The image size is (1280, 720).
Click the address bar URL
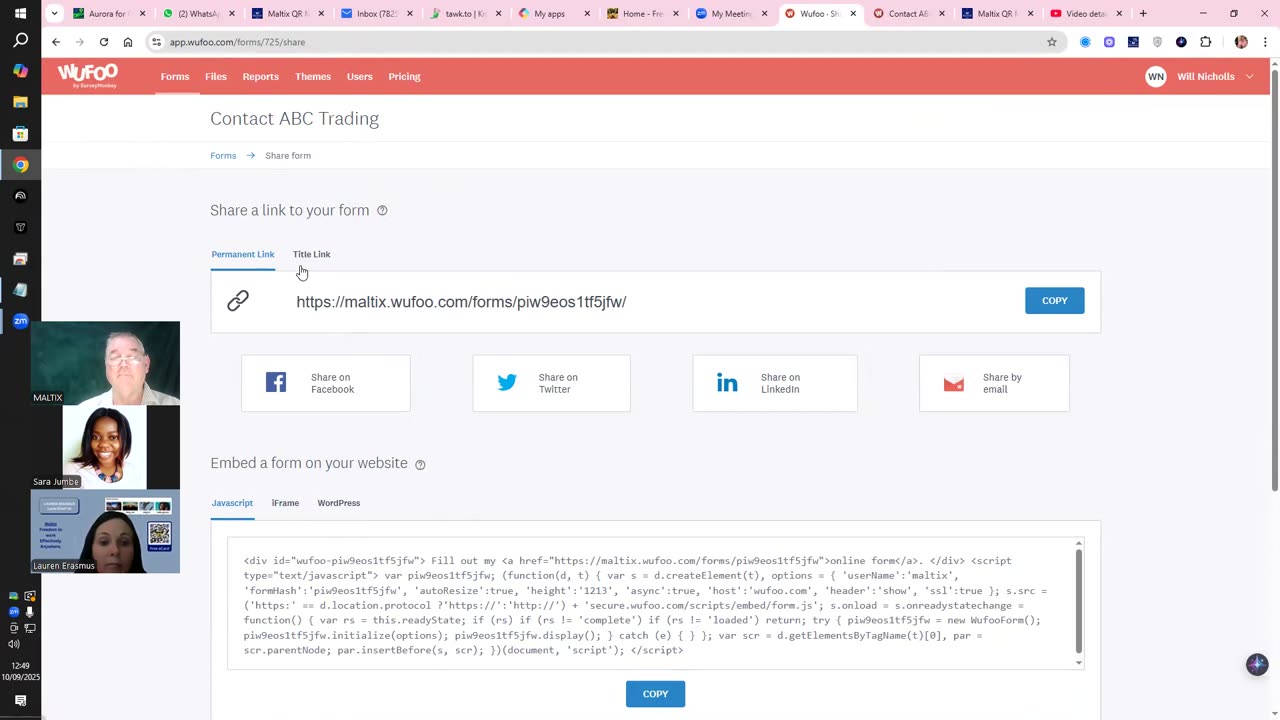tap(237, 42)
